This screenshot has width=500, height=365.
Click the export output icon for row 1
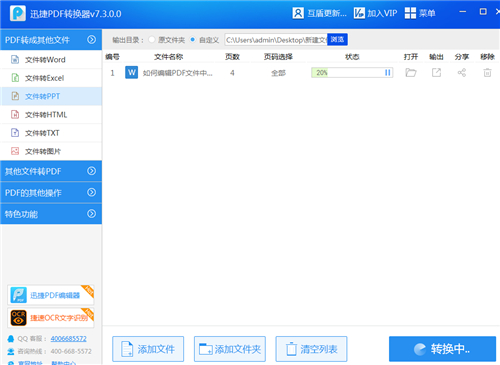[436, 72]
